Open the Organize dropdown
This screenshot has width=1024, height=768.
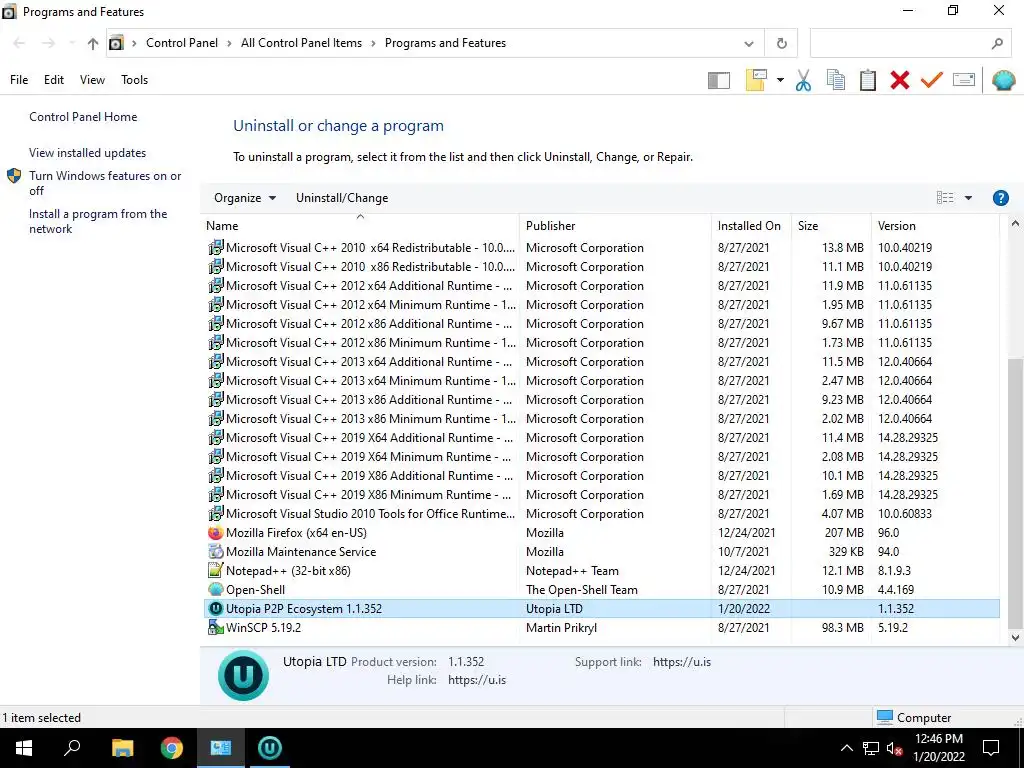click(x=245, y=198)
